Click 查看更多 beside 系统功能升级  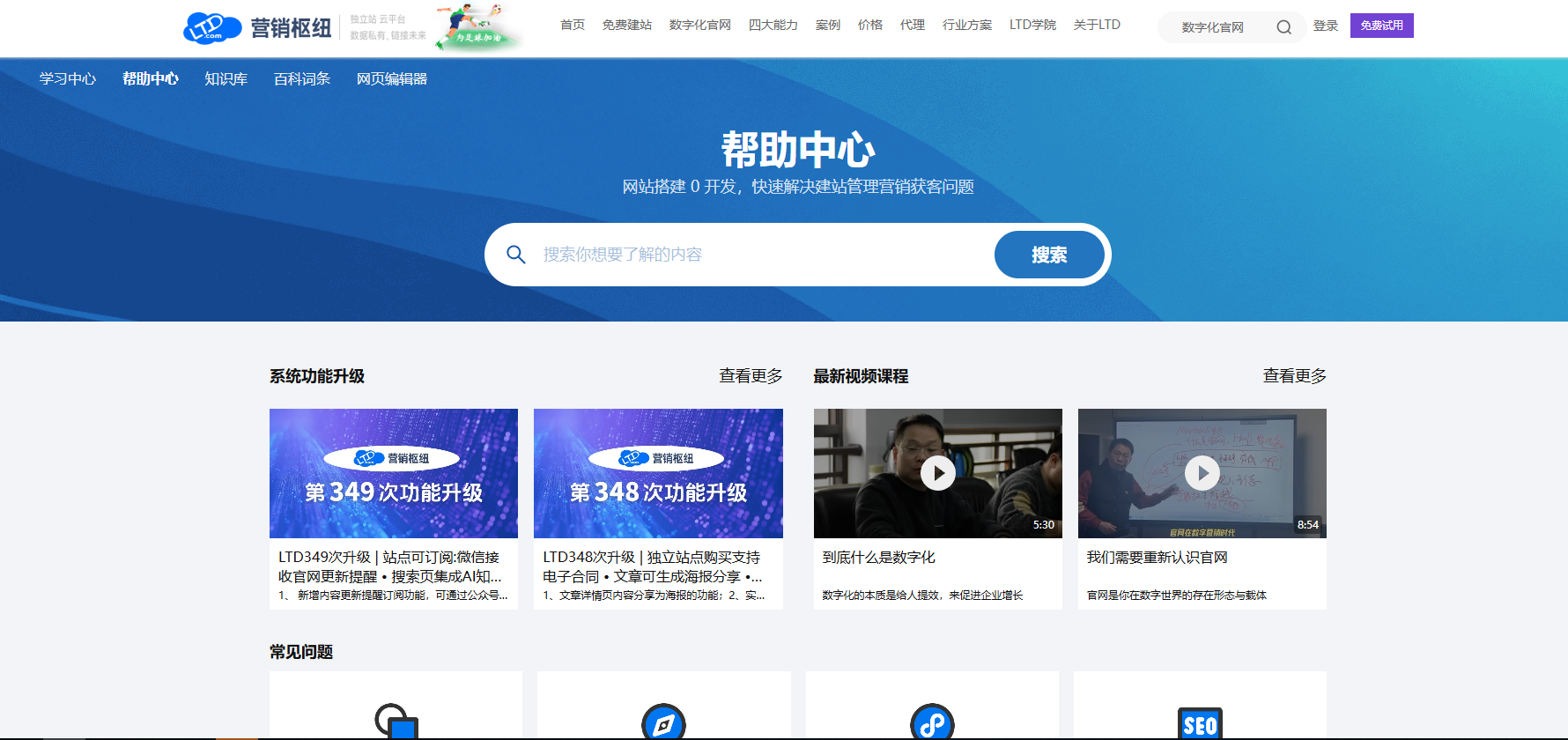click(x=751, y=376)
